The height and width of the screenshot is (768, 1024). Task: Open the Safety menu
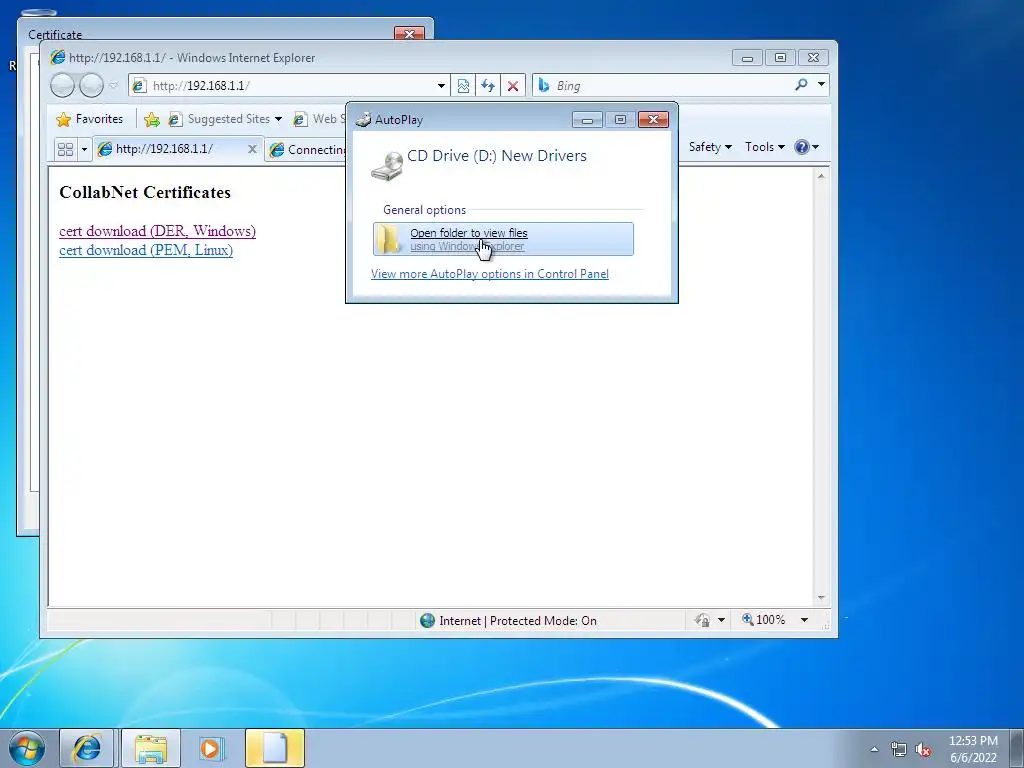pyautogui.click(x=710, y=147)
